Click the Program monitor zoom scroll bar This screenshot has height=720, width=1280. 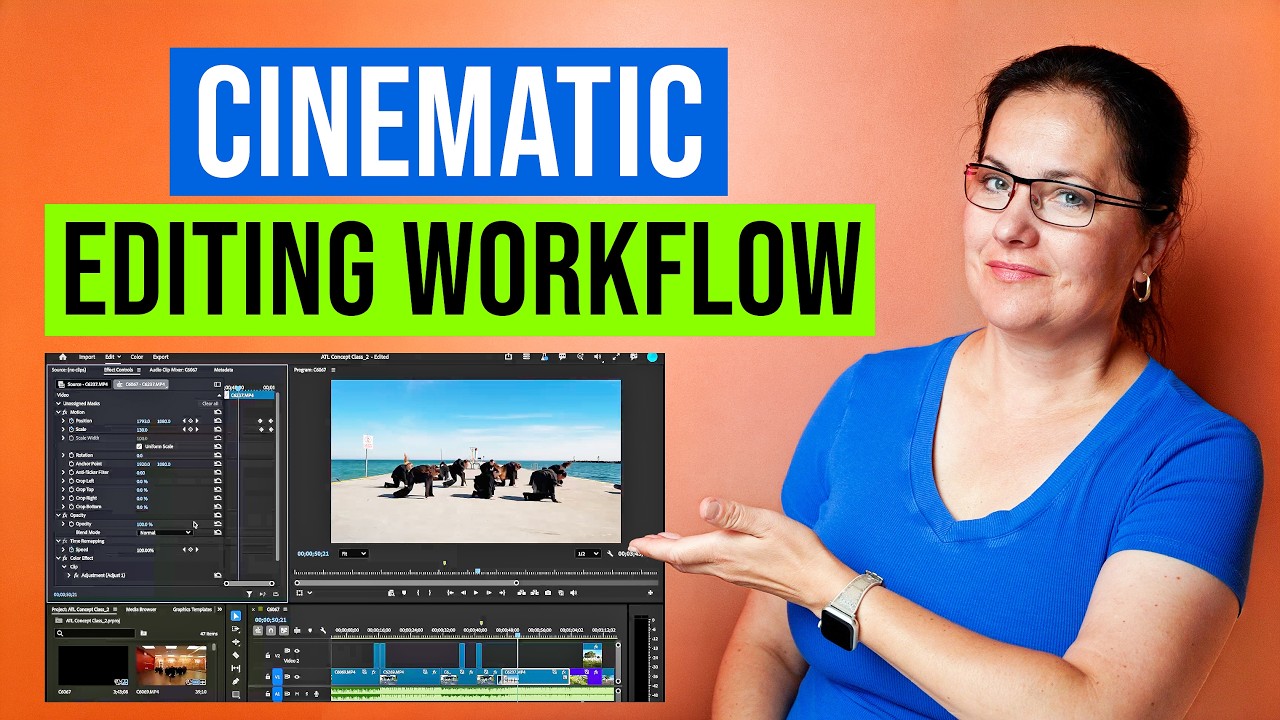[407, 583]
